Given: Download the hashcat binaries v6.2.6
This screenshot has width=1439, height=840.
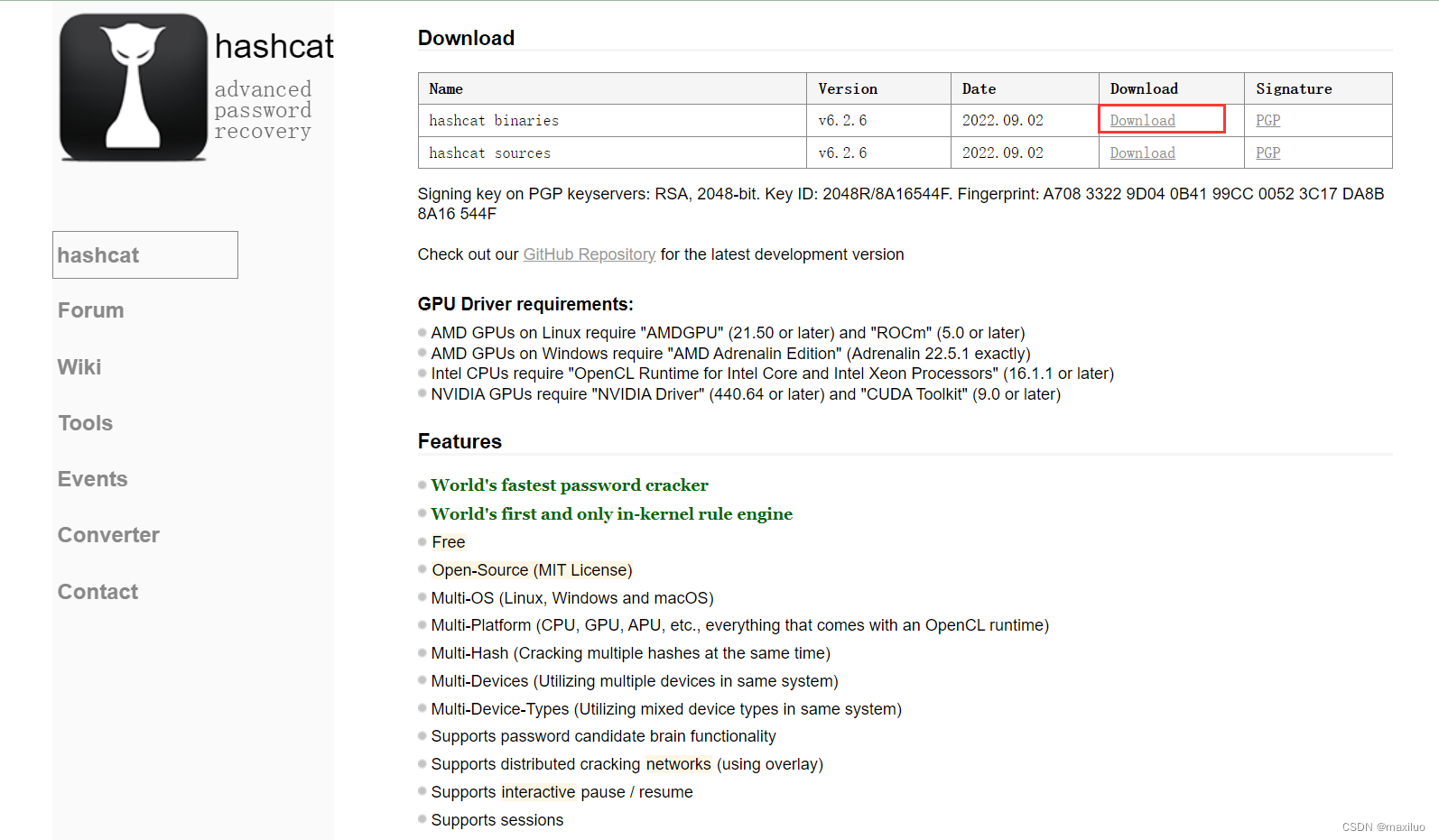Looking at the screenshot, I should [x=1142, y=120].
